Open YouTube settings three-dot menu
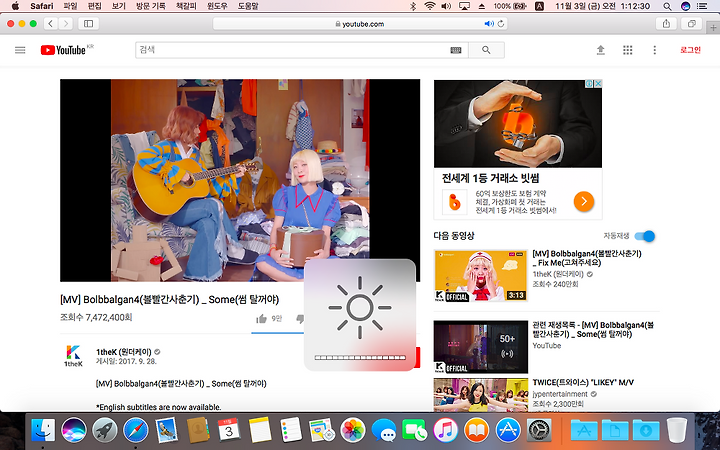The image size is (720, 450). point(654,50)
